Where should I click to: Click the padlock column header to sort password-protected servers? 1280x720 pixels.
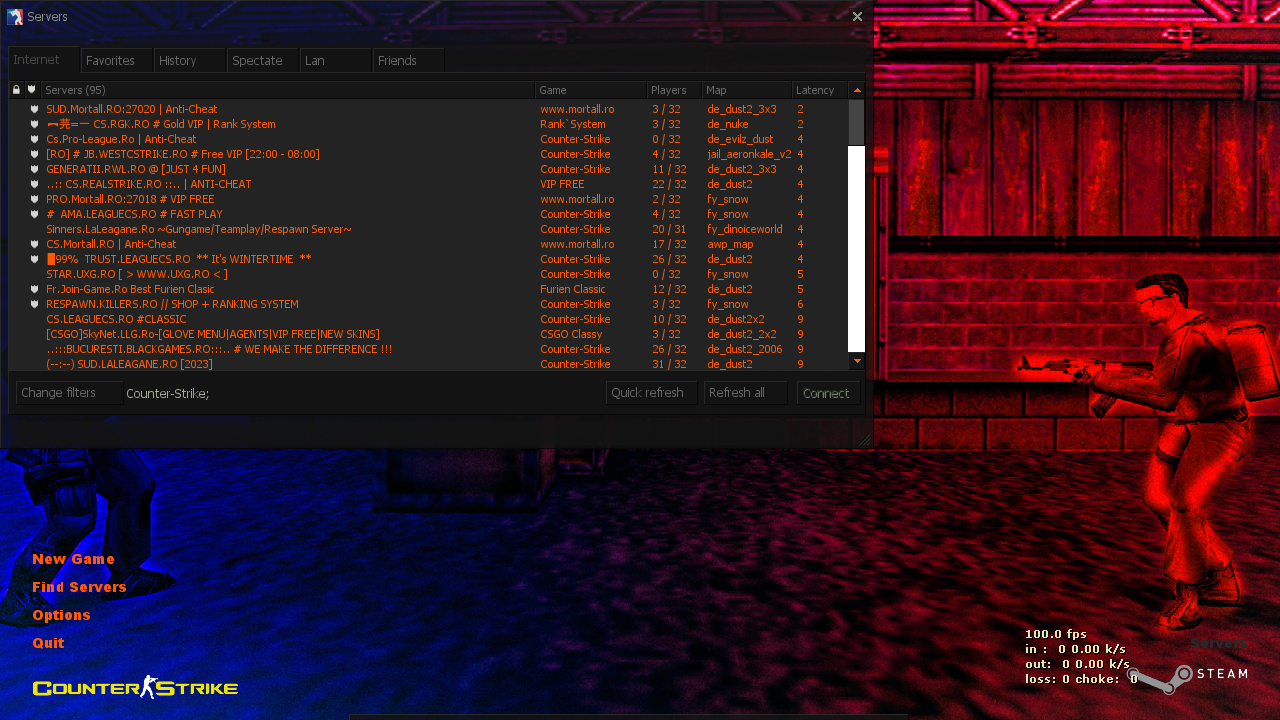pyautogui.click(x=15, y=89)
